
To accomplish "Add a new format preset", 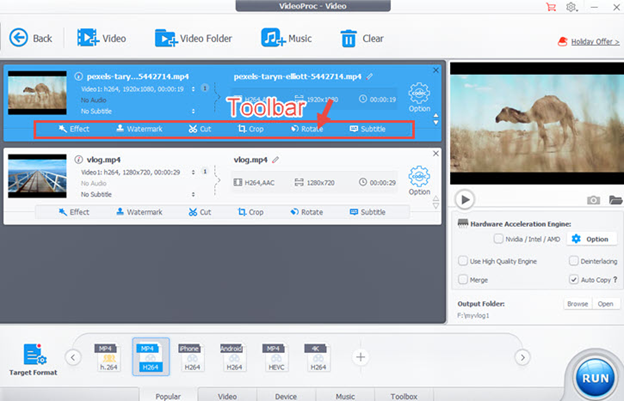I will tap(361, 357).
